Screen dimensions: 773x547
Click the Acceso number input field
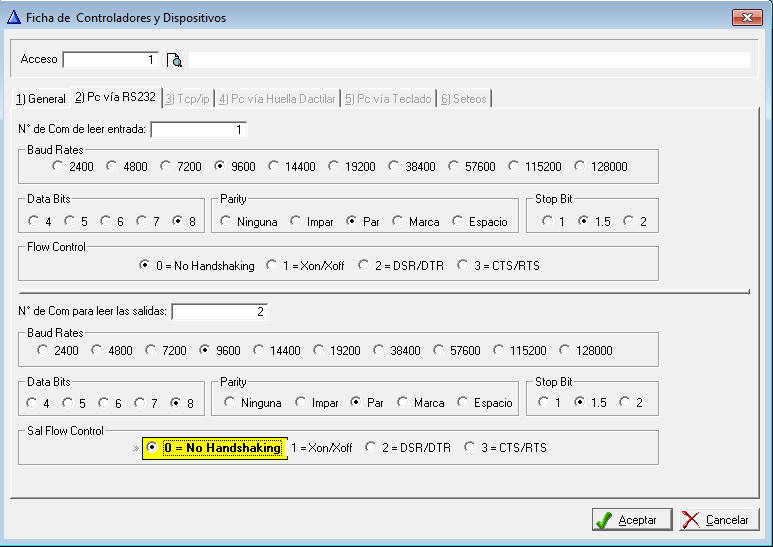coord(110,60)
